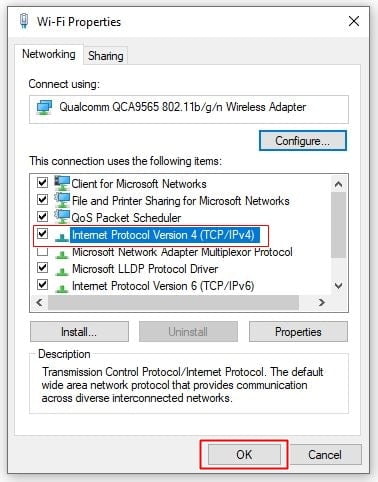Screen dimensions: 378x482
Task: Click the Configure... button
Action: pos(303,141)
